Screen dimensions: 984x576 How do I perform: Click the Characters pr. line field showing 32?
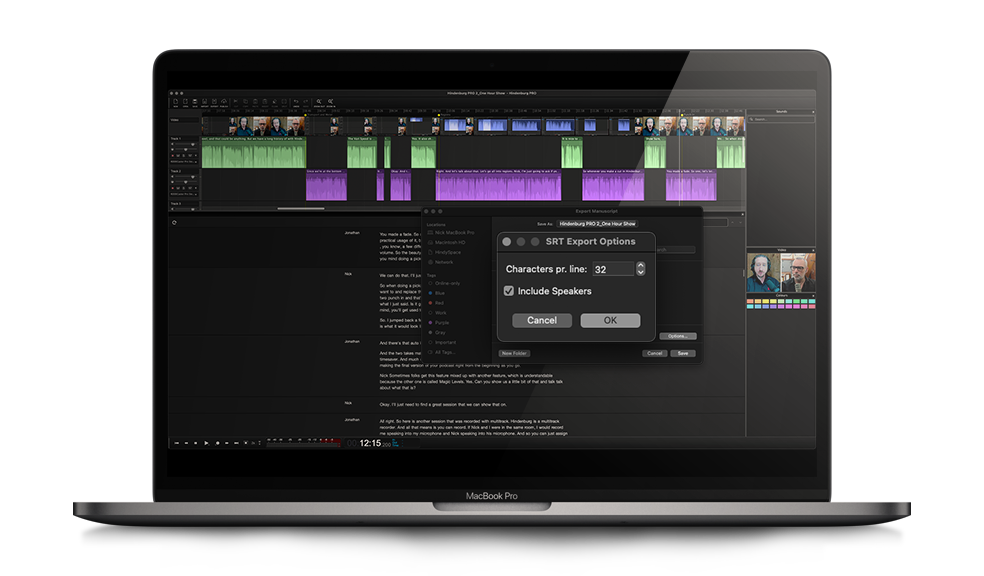[x=613, y=269]
